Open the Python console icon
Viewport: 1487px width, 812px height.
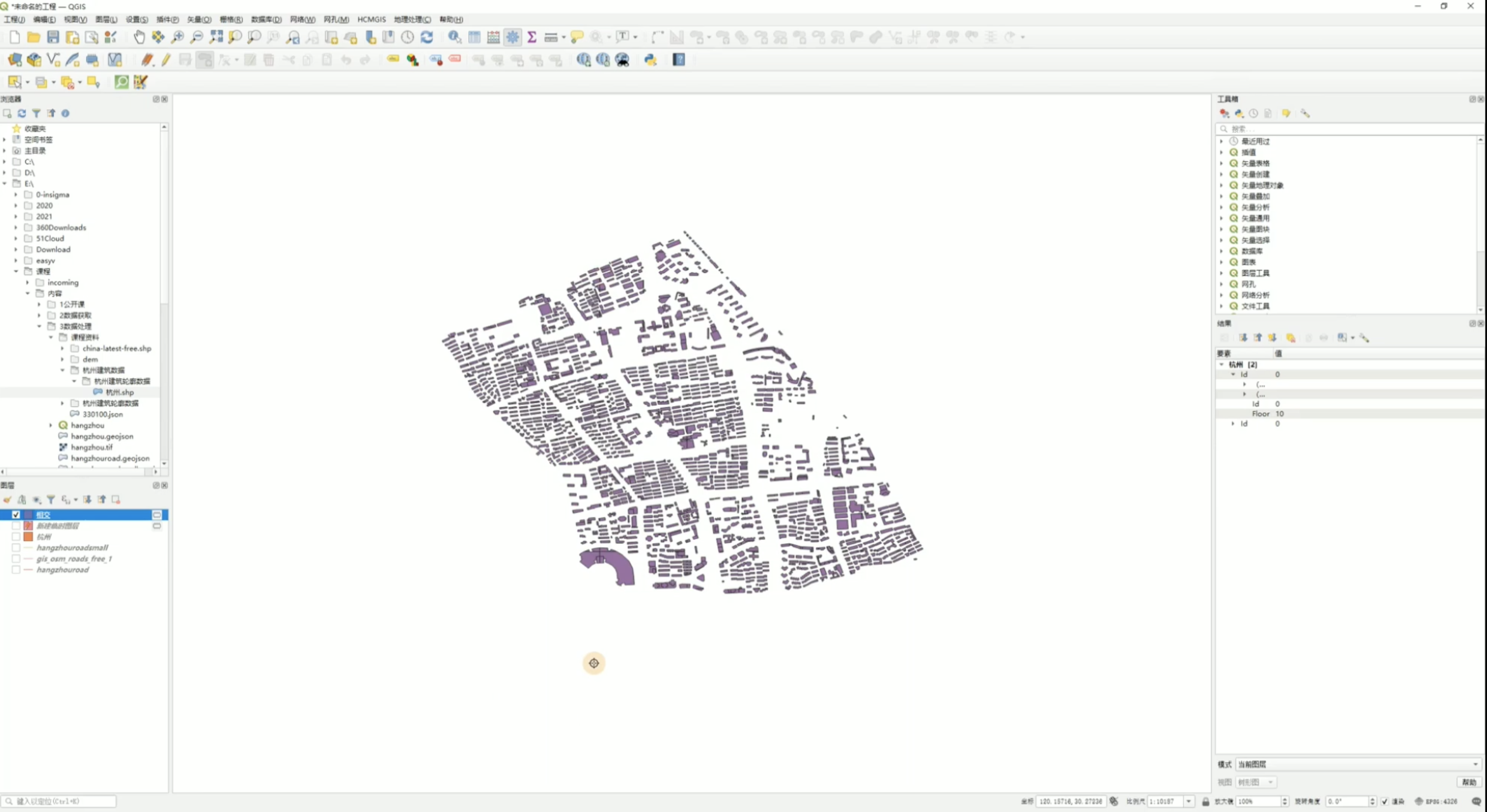click(x=651, y=60)
